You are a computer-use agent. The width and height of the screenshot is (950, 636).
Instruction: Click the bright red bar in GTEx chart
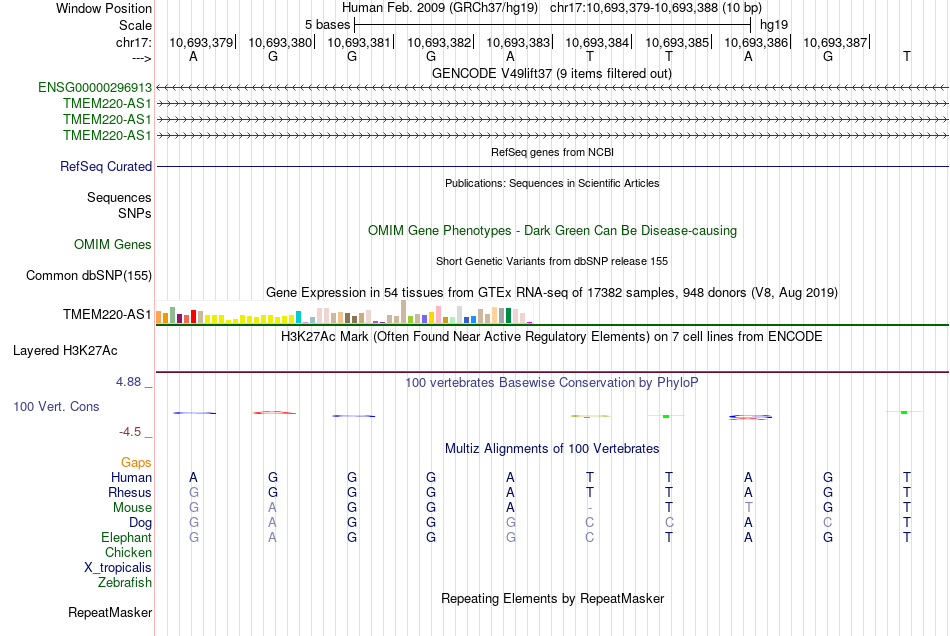pyautogui.click(x=193, y=316)
